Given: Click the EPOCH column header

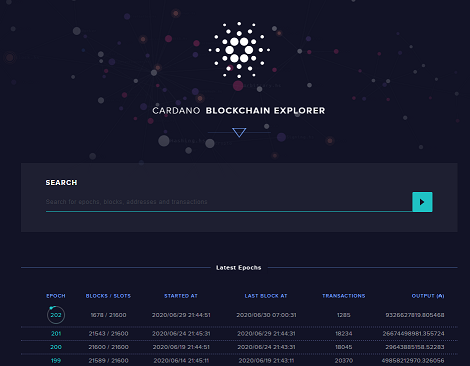Looking at the screenshot, I should pos(56,296).
